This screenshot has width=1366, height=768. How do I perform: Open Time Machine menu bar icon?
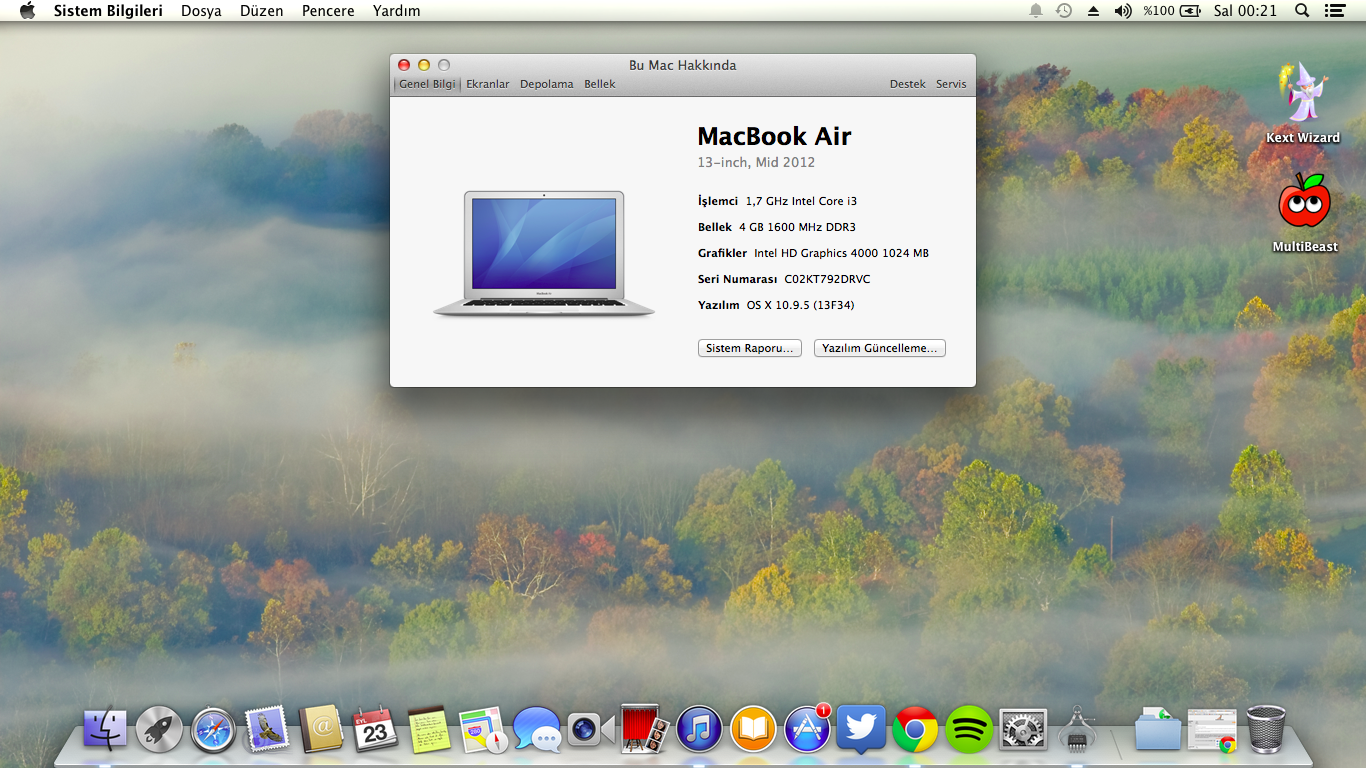click(1064, 11)
